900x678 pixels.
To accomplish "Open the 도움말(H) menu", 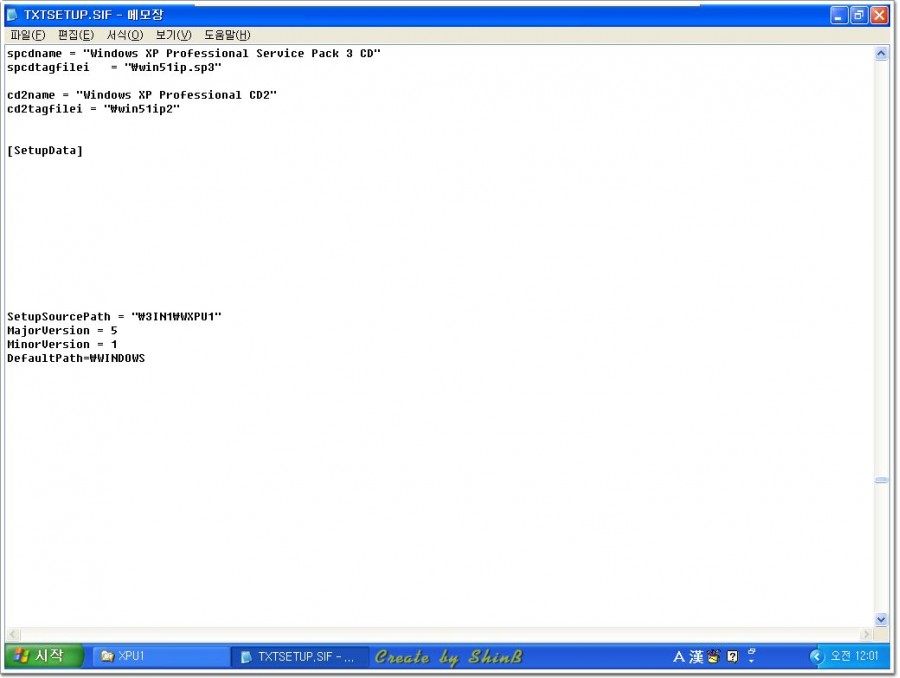I will coord(227,35).
